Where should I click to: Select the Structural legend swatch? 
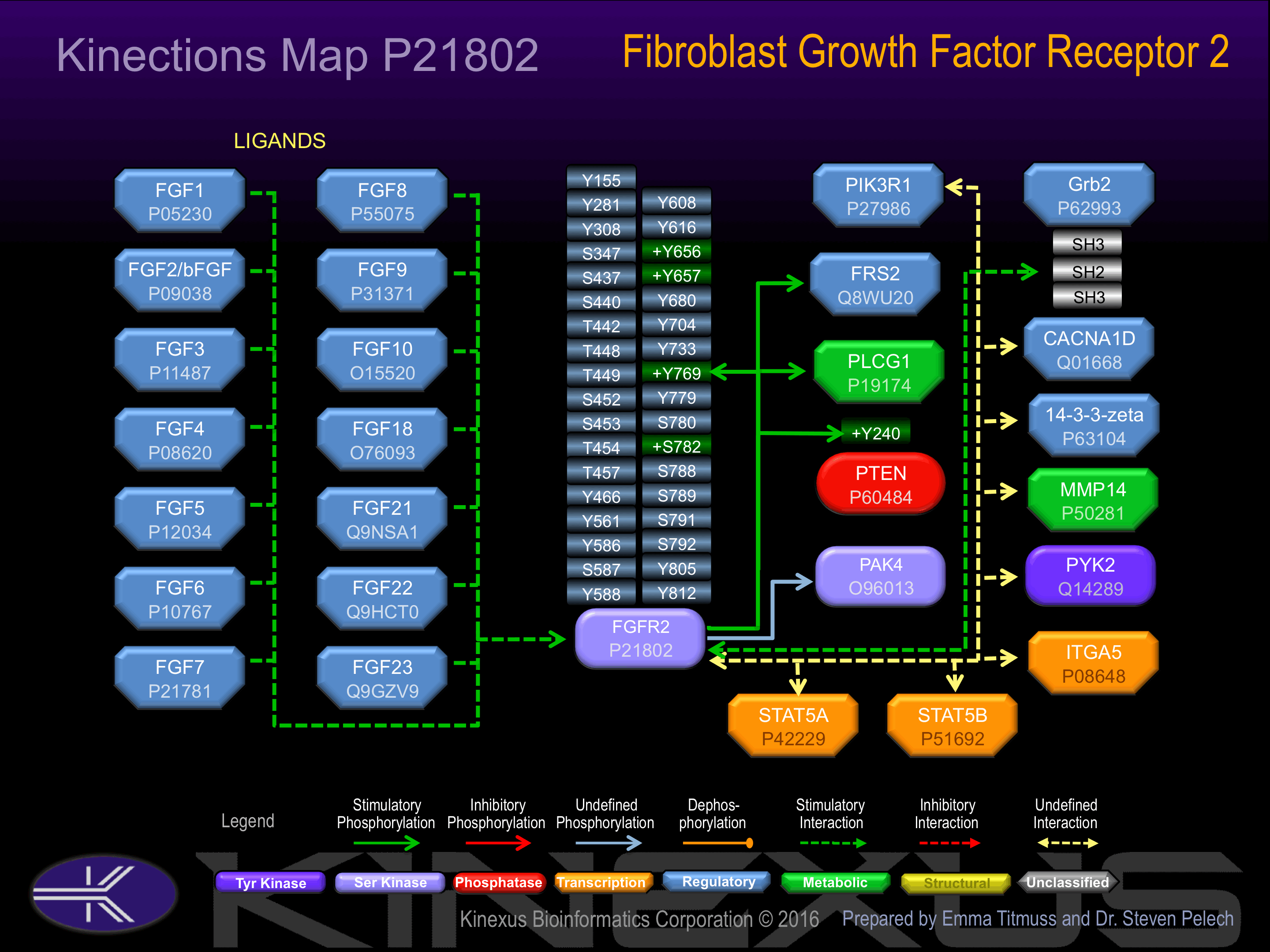pyautogui.click(x=956, y=882)
